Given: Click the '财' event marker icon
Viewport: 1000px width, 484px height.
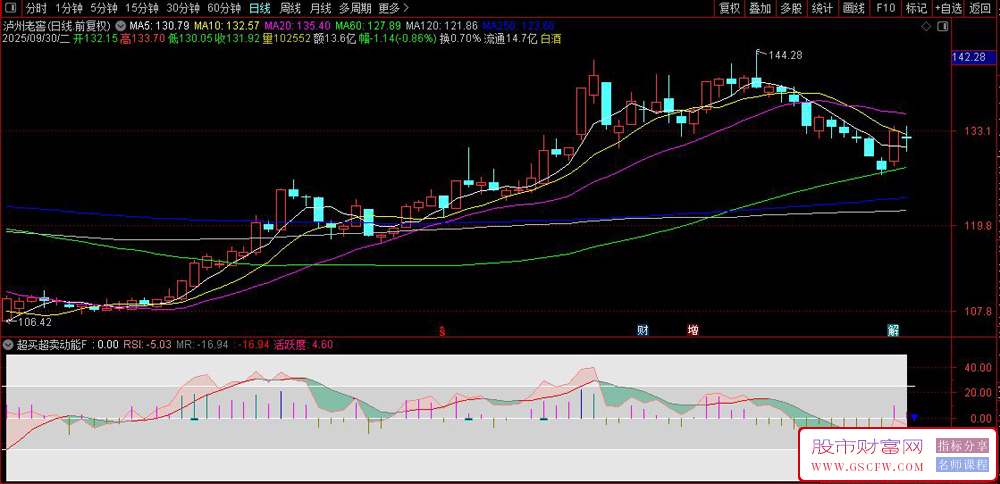Looking at the screenshot, I should point(644,330).
